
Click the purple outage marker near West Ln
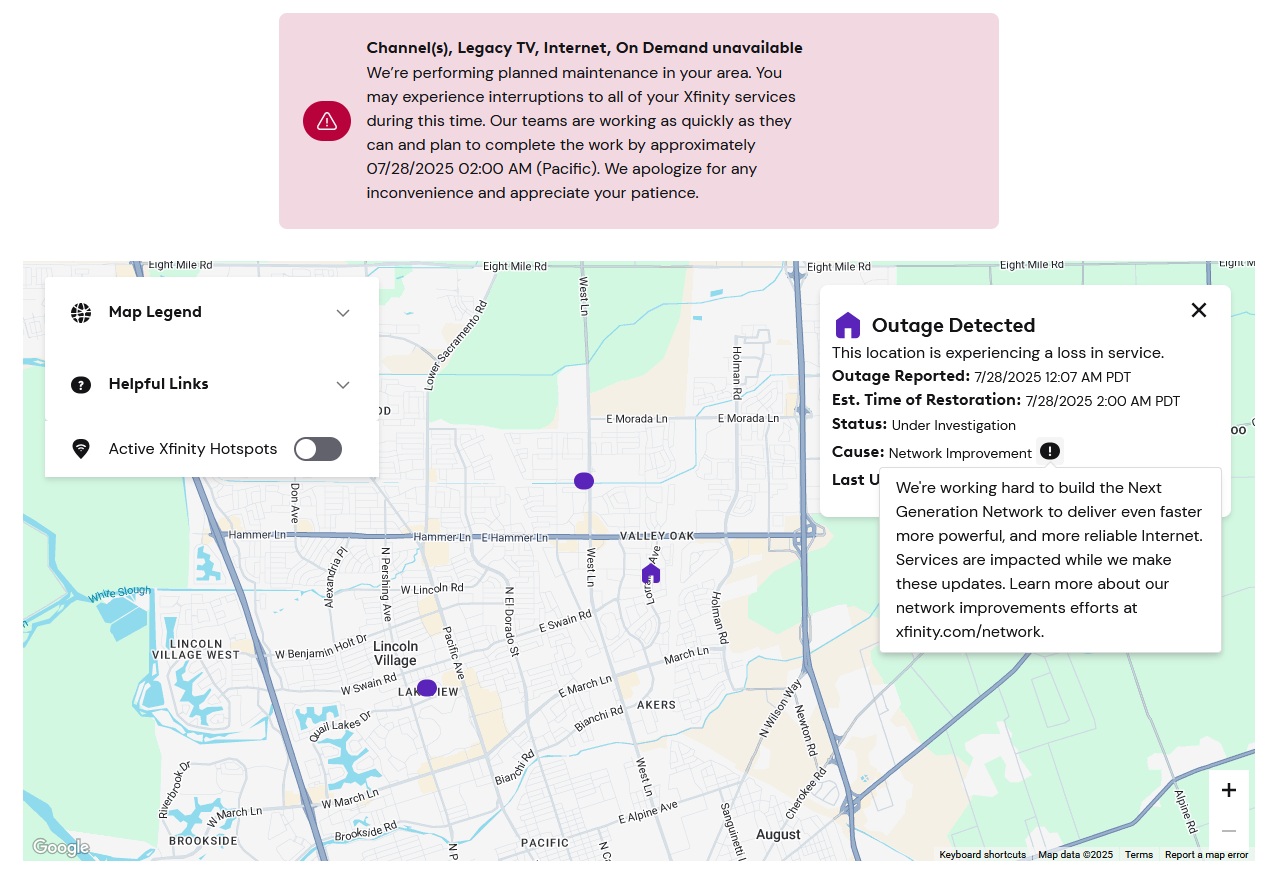[x=584, y=481]
